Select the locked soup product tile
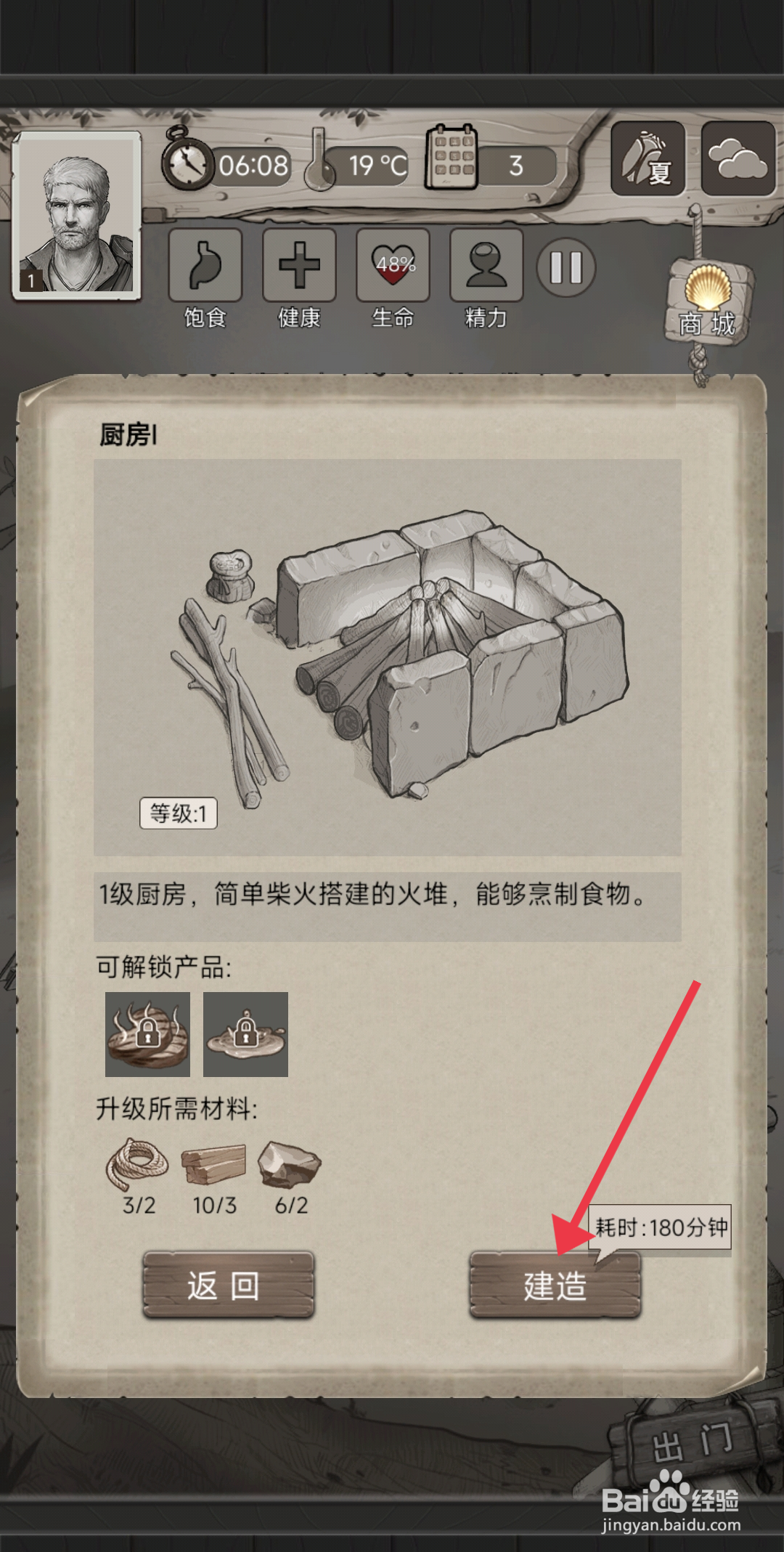 coord(245,1034)
